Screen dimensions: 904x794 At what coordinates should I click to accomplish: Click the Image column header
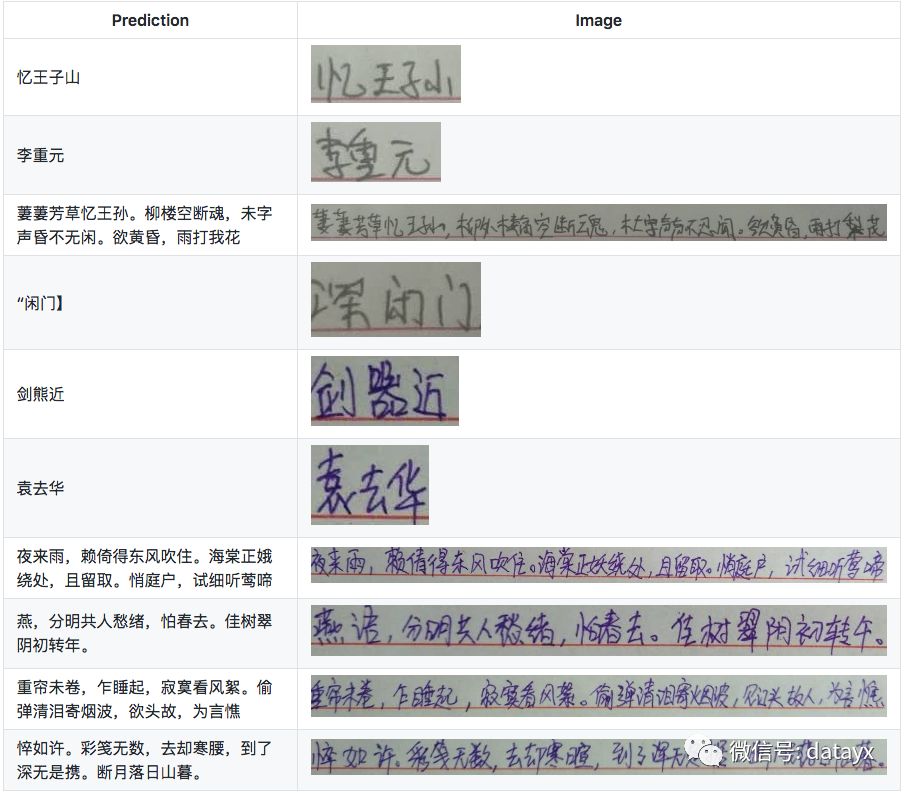[x=598, y=20]
